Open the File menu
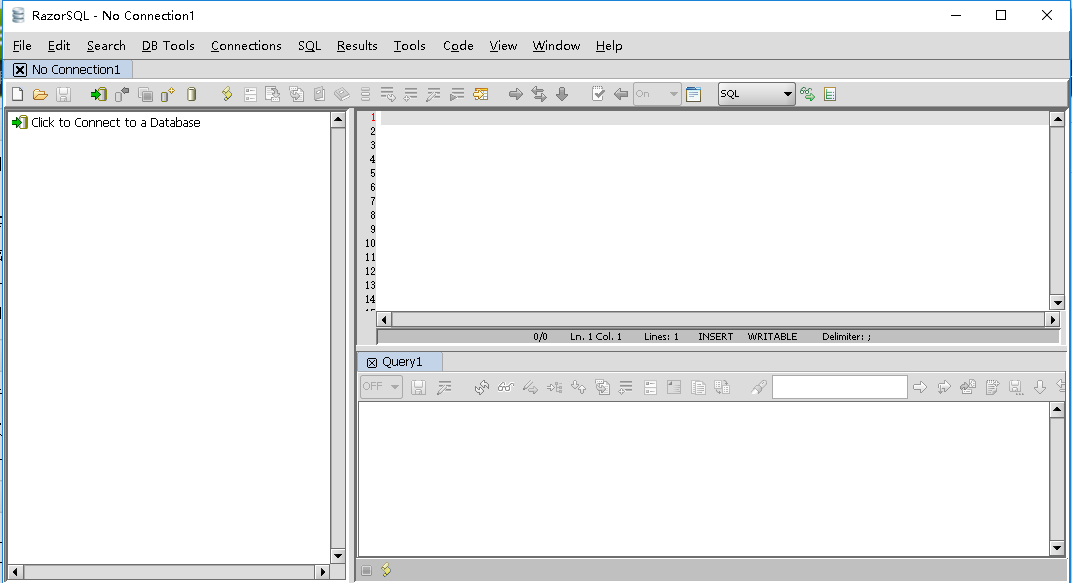Viewport: 1072px width, 583px height. (22, 46)
